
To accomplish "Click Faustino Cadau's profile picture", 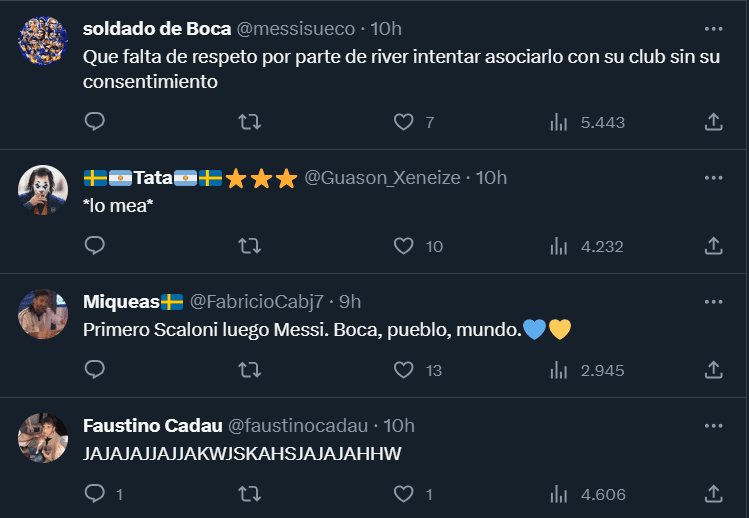I will [x=43, y=436].
